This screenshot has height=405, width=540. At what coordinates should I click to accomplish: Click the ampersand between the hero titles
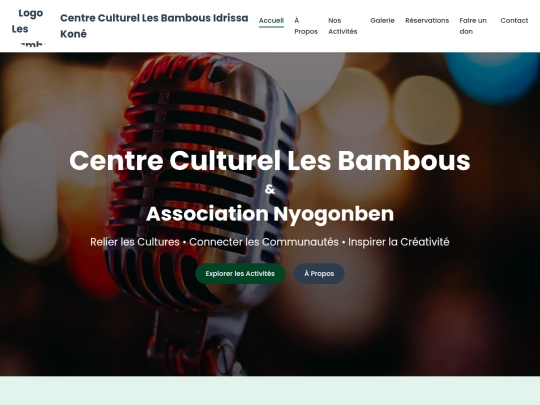coord(270,189)
